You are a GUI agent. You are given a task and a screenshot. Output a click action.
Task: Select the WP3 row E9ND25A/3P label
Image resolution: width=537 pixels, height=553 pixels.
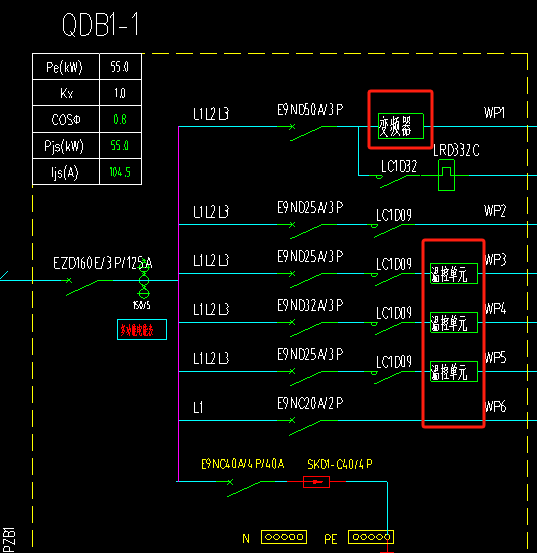pos(310,256)
